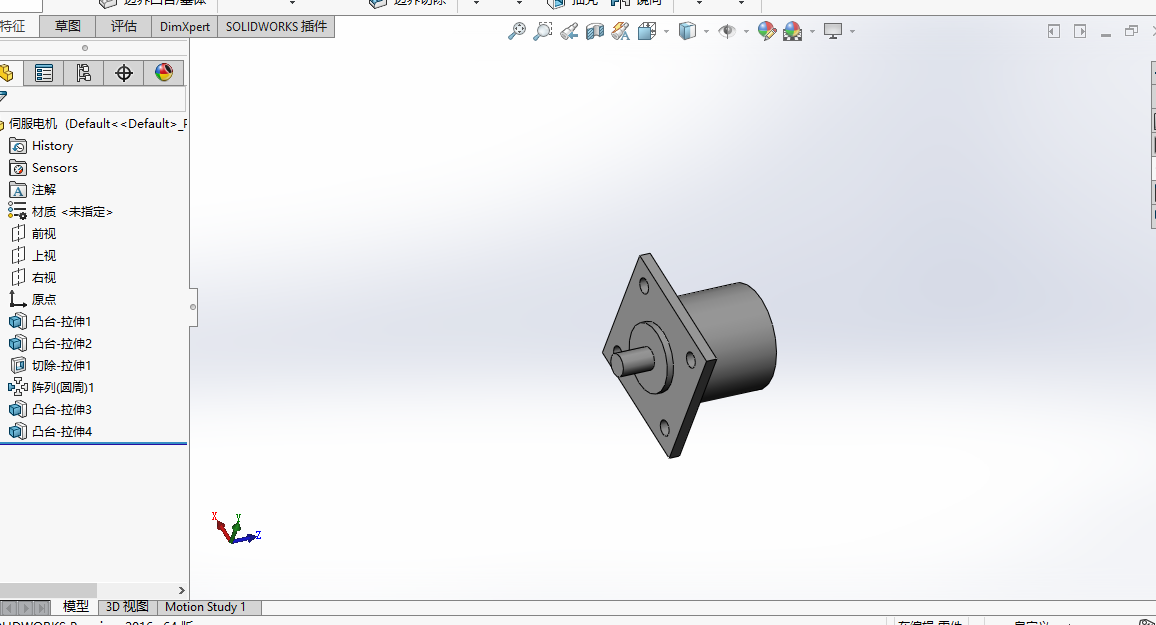Click the 凸台-拉伸4 extrude icon
The height and width of the screenshot is (625, 1156).
(18, 431)
